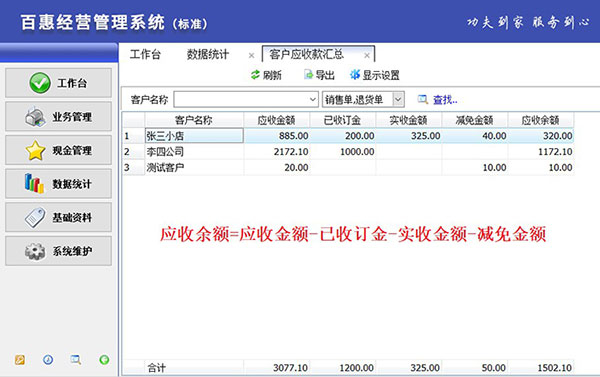600x377 pixels.
Task: Click the 40.00 减免金额 cell
Action: [x=474, y=136]
